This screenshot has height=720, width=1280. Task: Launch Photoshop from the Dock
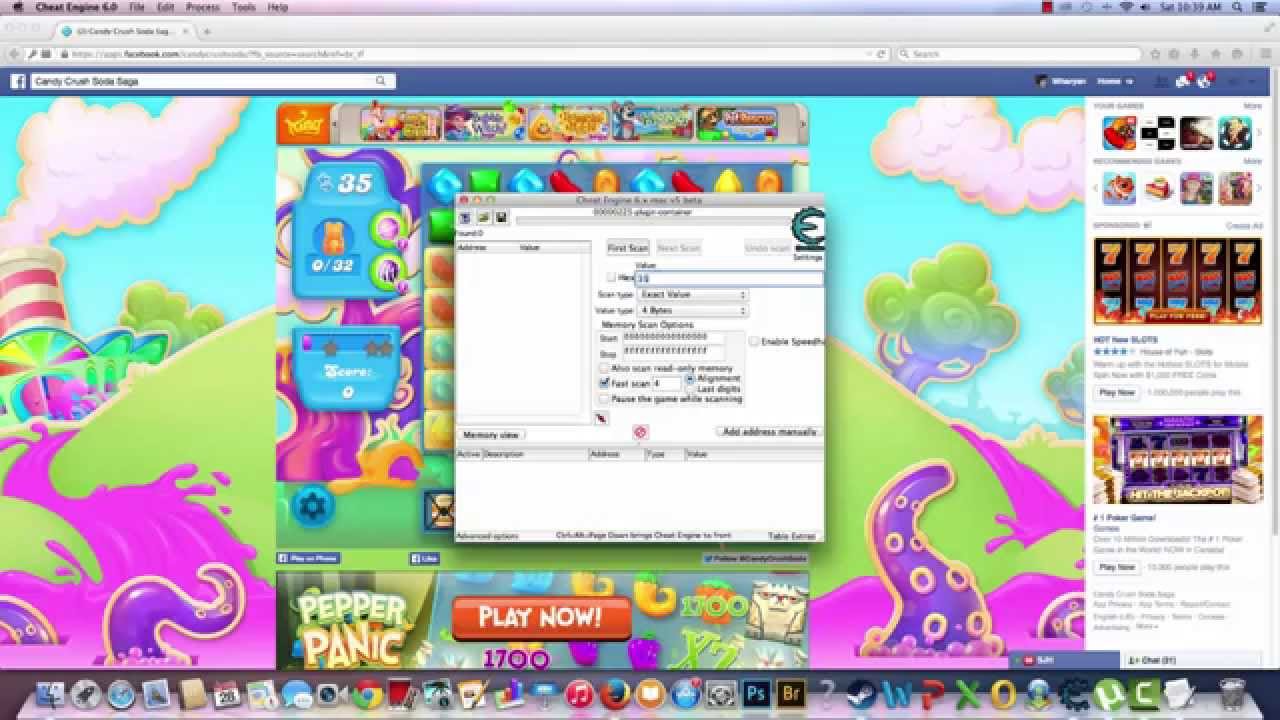756,693
